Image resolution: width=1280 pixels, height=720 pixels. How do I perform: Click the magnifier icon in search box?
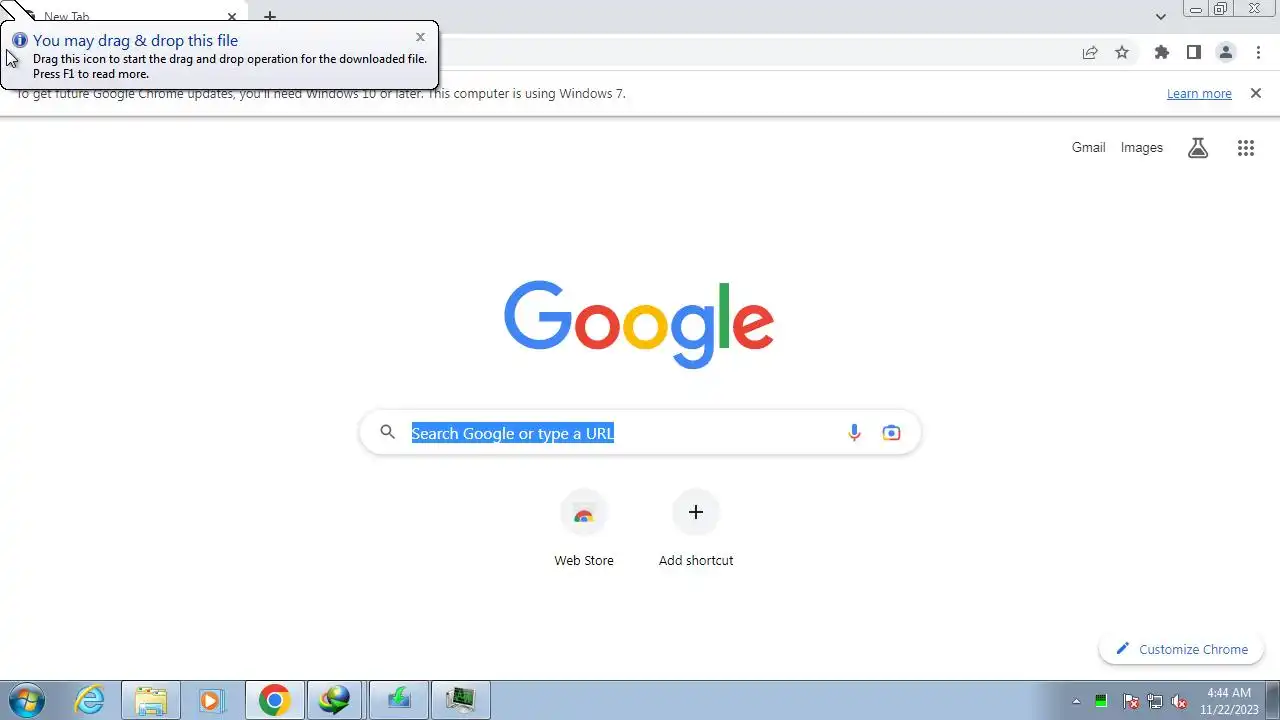coord(388,433)
